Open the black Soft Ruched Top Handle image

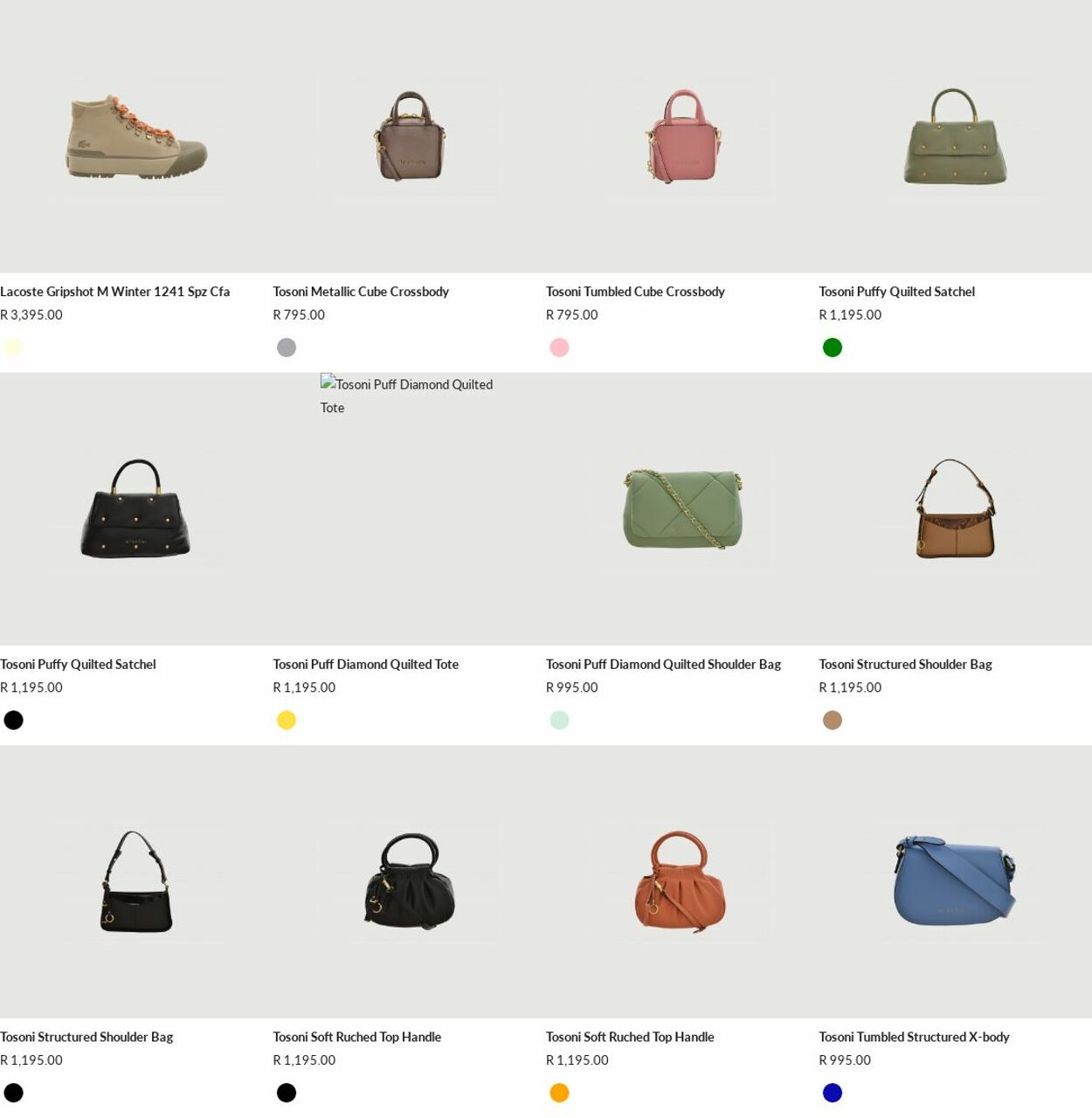tap(409, 882)
